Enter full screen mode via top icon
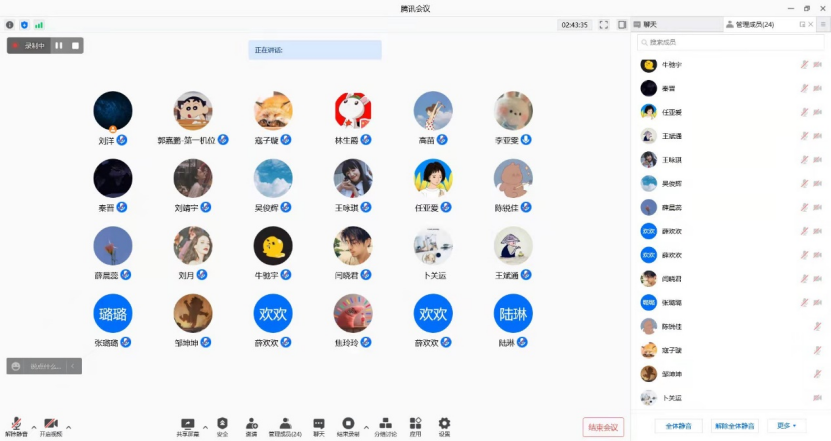This screenshot has height=441, width=831. point(604,24)
